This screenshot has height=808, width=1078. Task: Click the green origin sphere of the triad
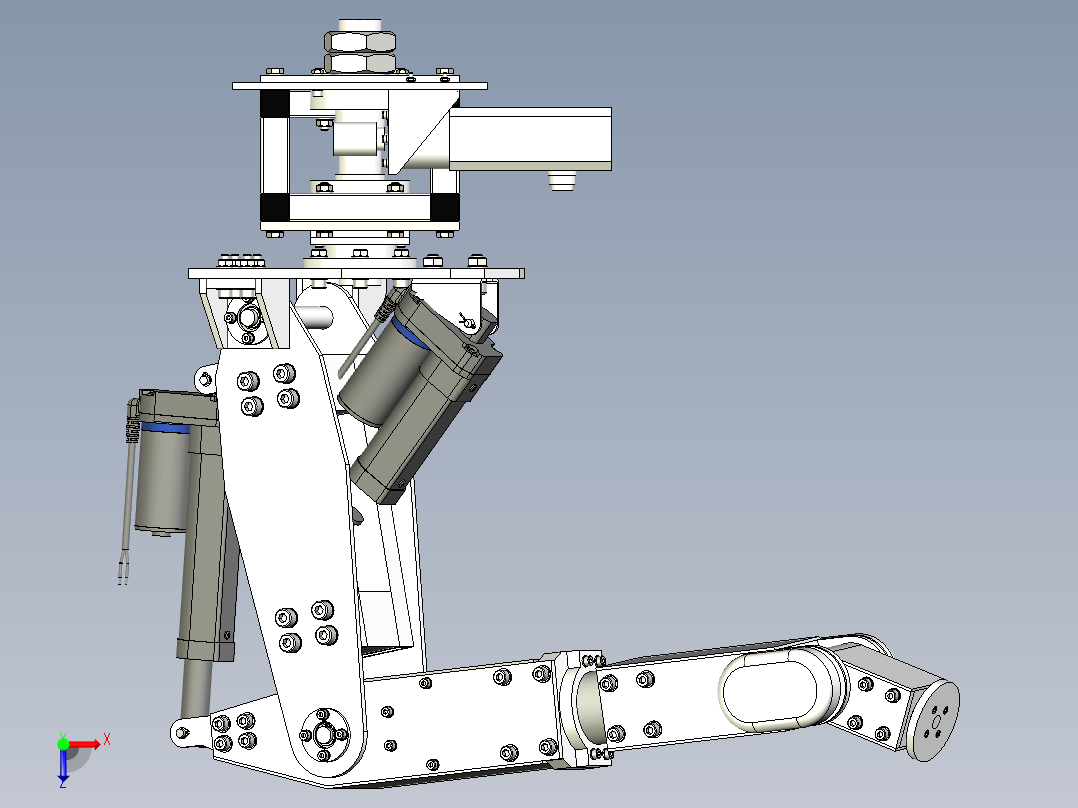(x=63, y=744)
